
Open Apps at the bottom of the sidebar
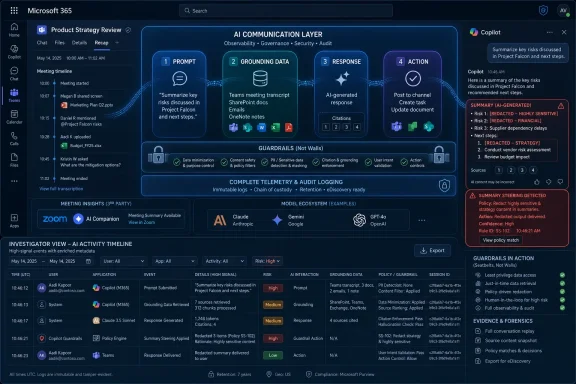pyautogui.click(x=14, y=221)
